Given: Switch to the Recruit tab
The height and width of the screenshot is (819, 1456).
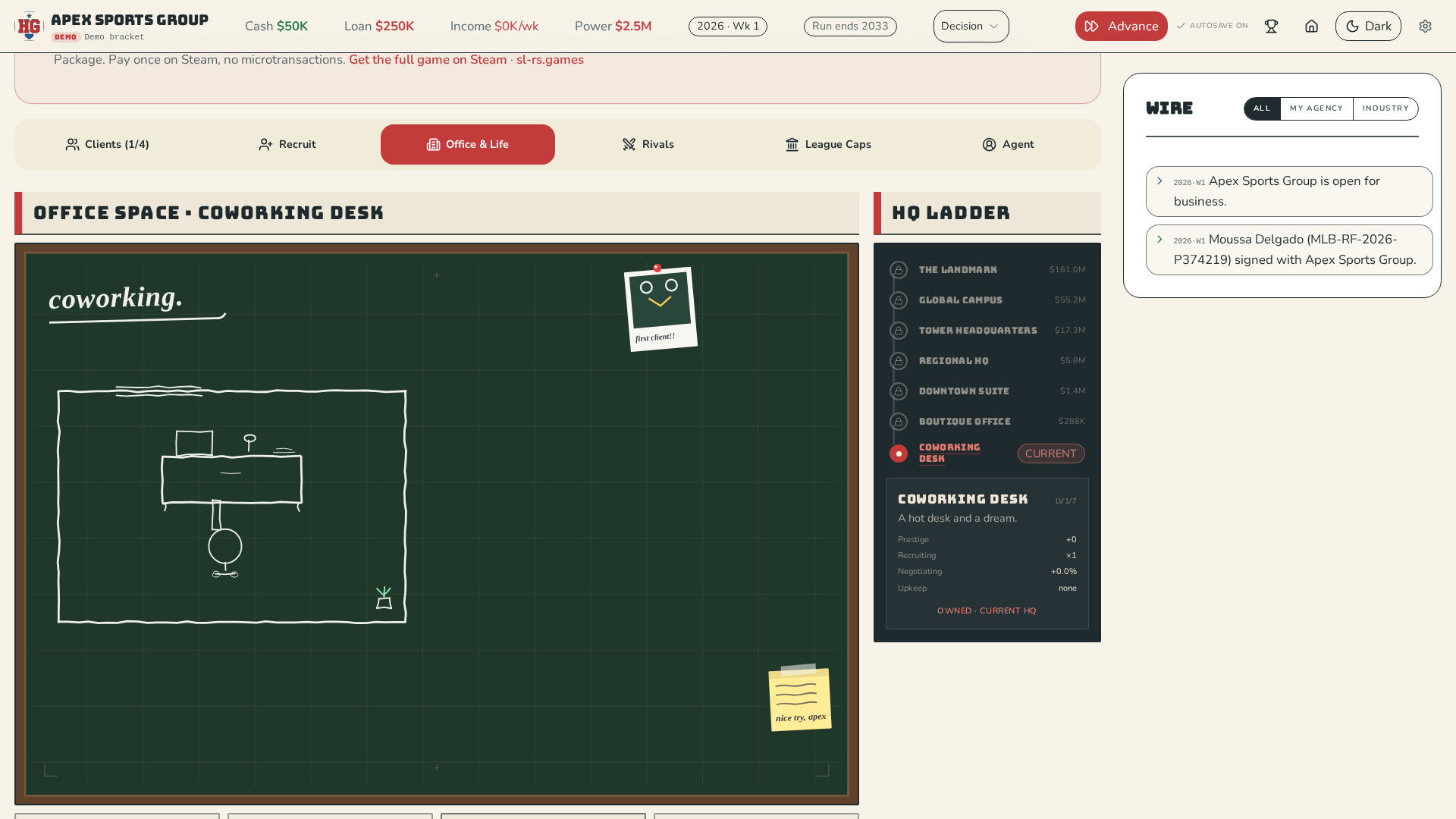Looking at the screenshot, I should tap(287, 144).
